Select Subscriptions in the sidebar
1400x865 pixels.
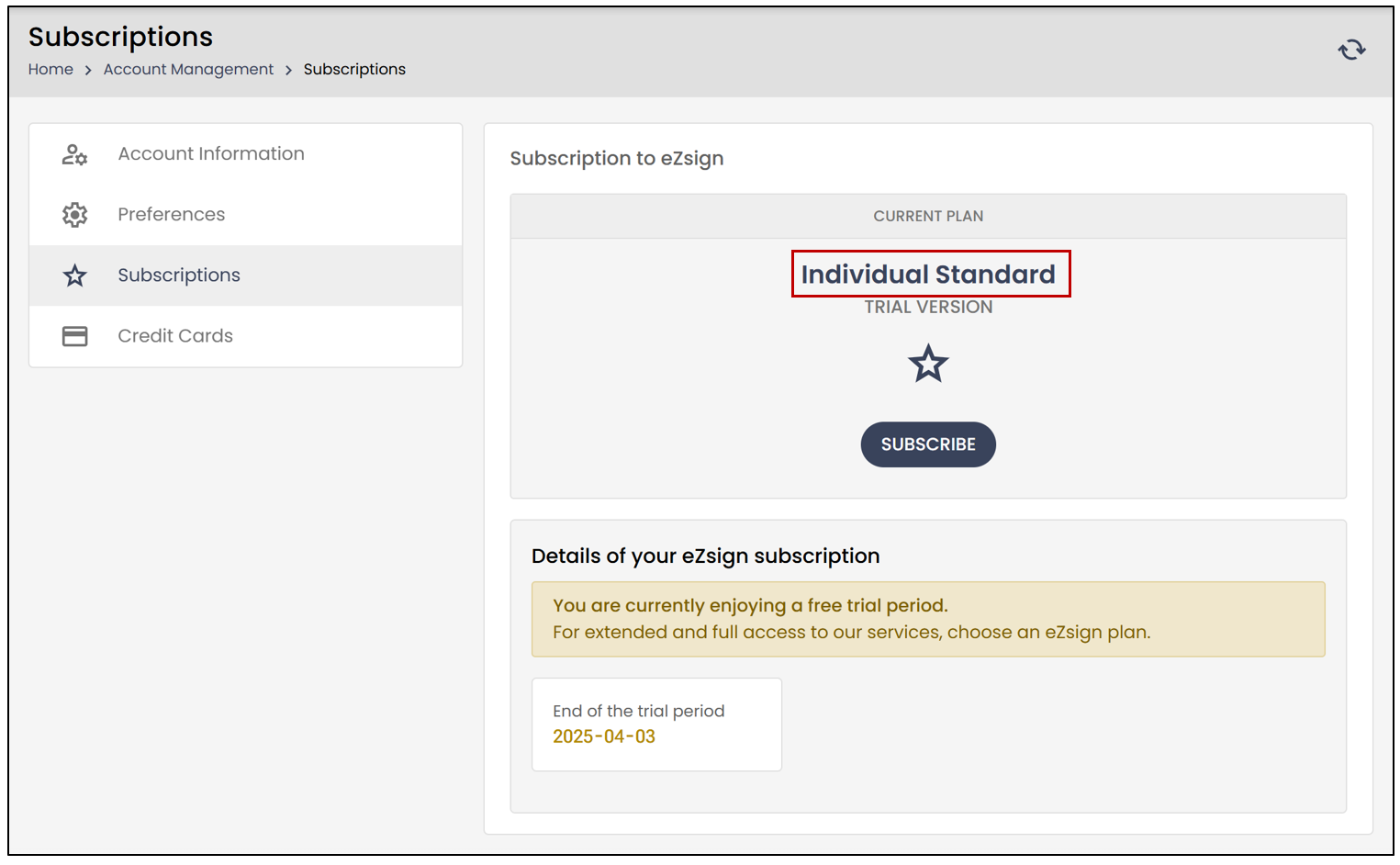[x=246, y=275]
